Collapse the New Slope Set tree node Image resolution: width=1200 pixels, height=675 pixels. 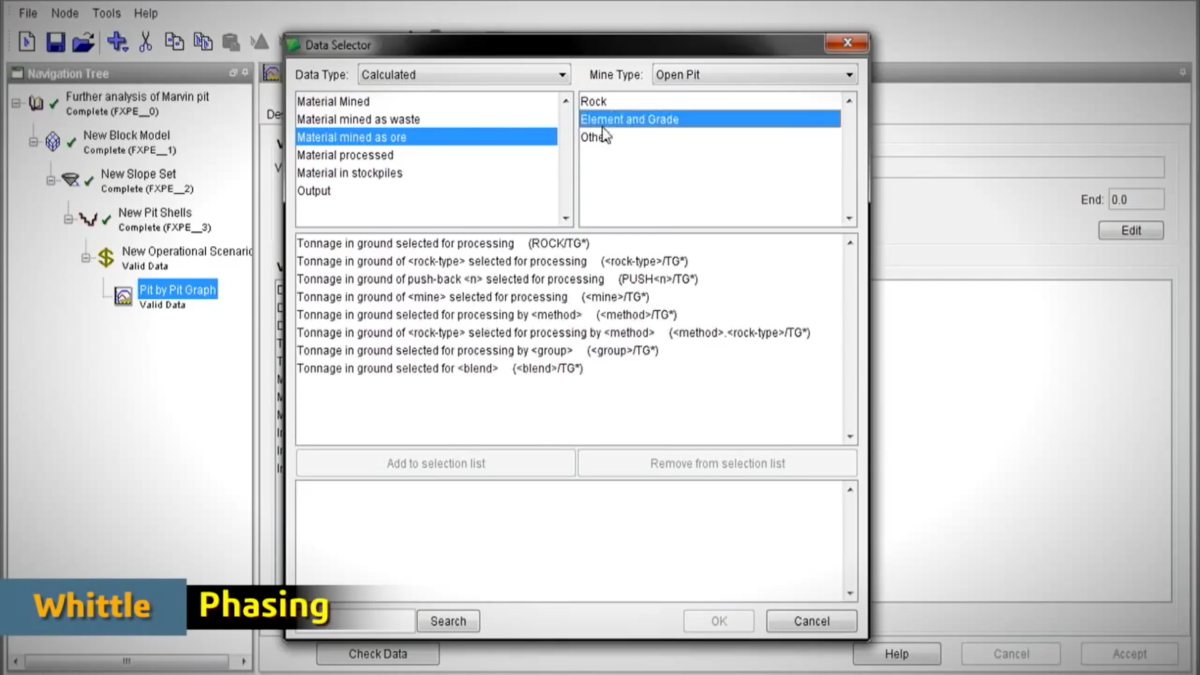(51, 181)
